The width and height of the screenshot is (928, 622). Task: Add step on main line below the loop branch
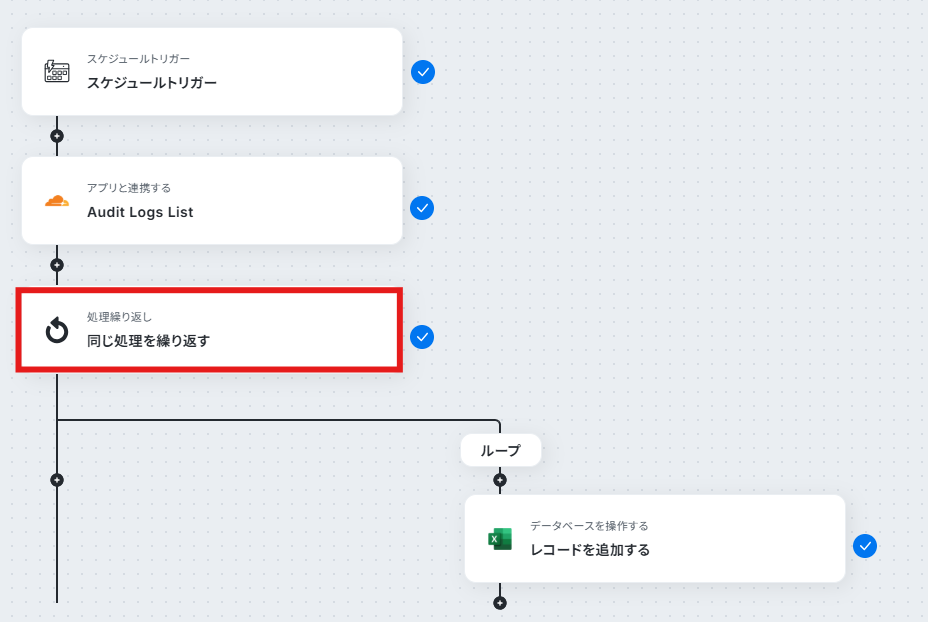[57, 480]
